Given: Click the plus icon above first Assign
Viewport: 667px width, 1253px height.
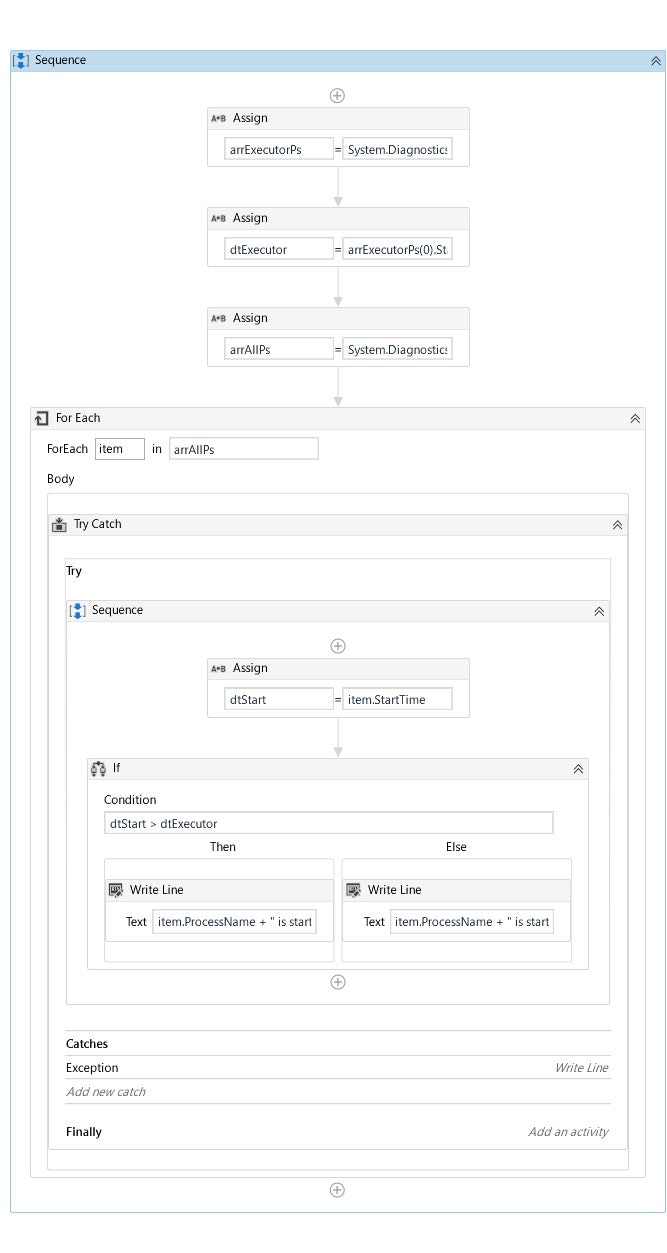Looking at the screenshot, I should click(x=338, y=96).
